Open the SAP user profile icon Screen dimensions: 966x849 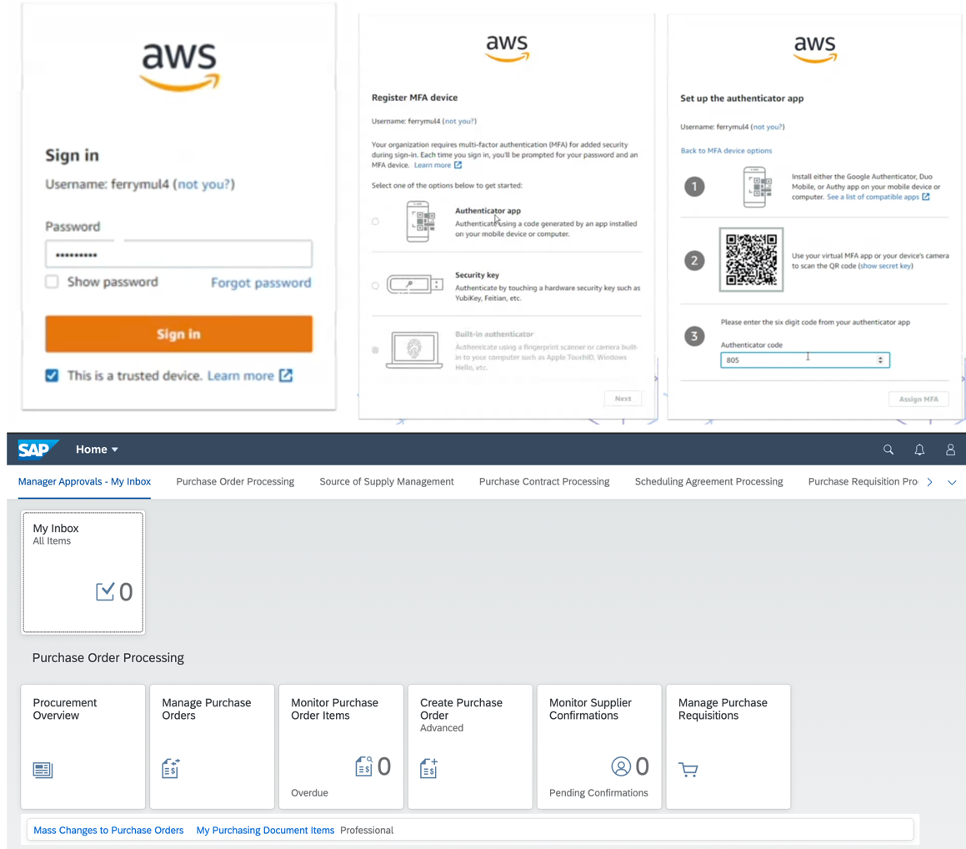(951, 450)
